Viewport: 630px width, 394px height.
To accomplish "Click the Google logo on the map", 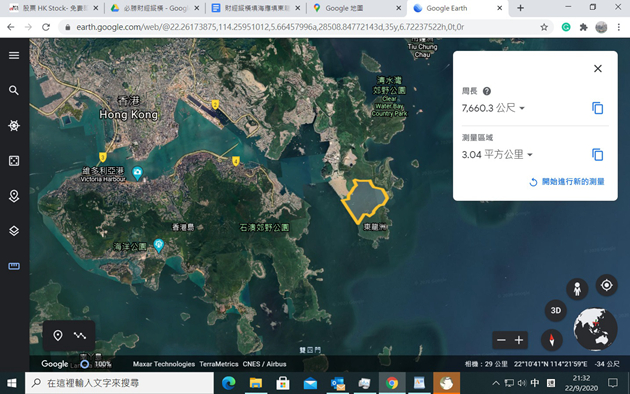I will tap(55, 364).
